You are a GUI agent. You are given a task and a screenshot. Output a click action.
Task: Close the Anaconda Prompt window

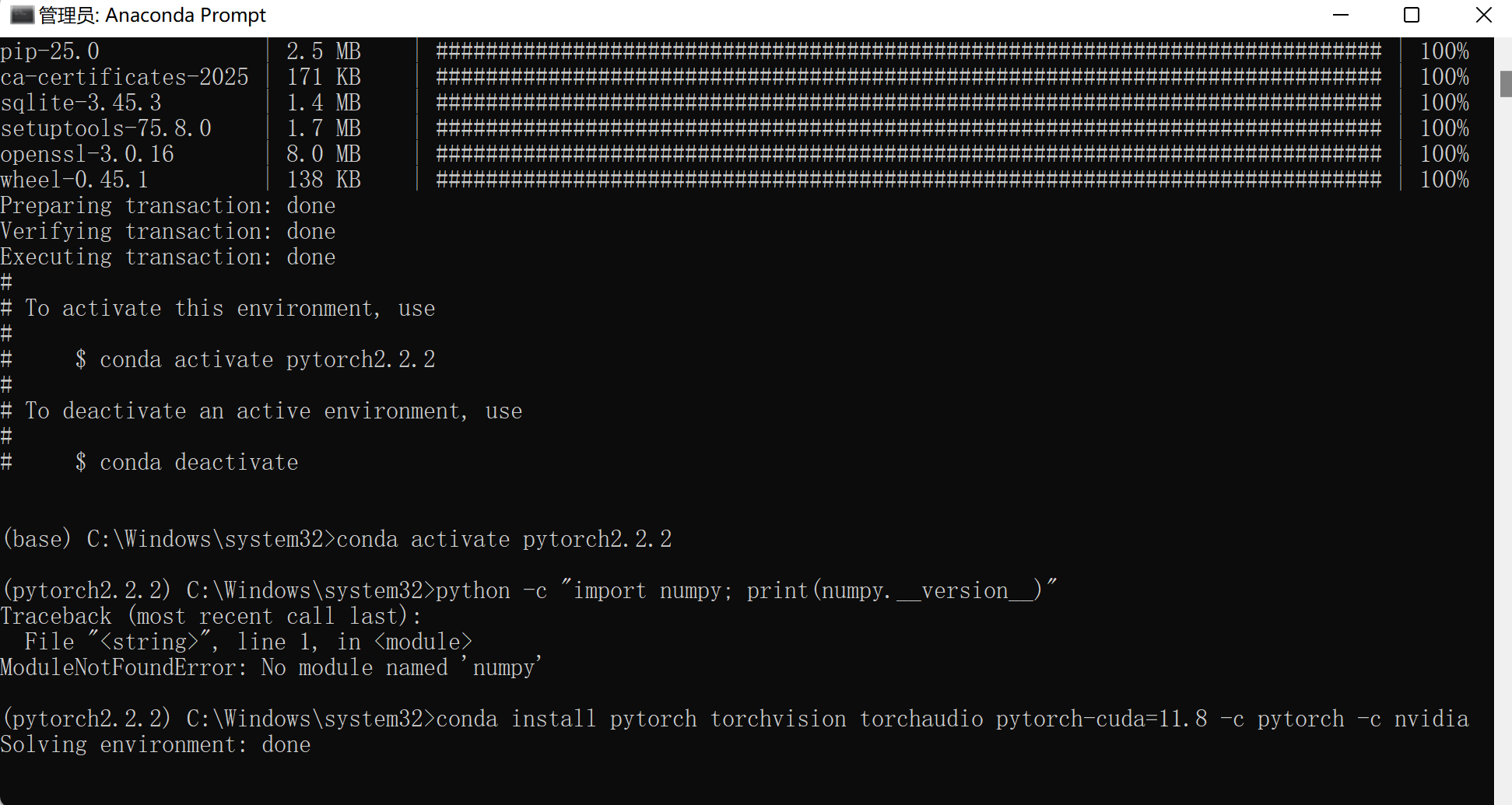pos(1483,15)
